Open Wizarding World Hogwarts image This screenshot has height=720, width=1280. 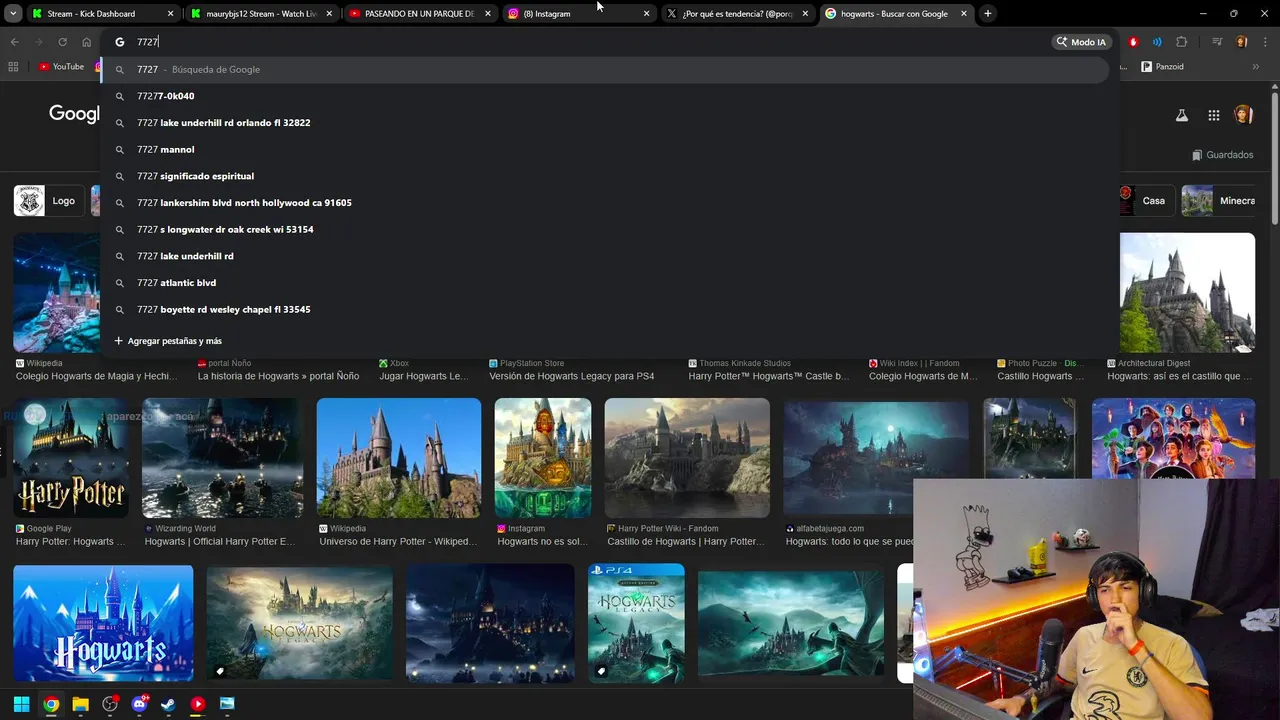point(223,458)
